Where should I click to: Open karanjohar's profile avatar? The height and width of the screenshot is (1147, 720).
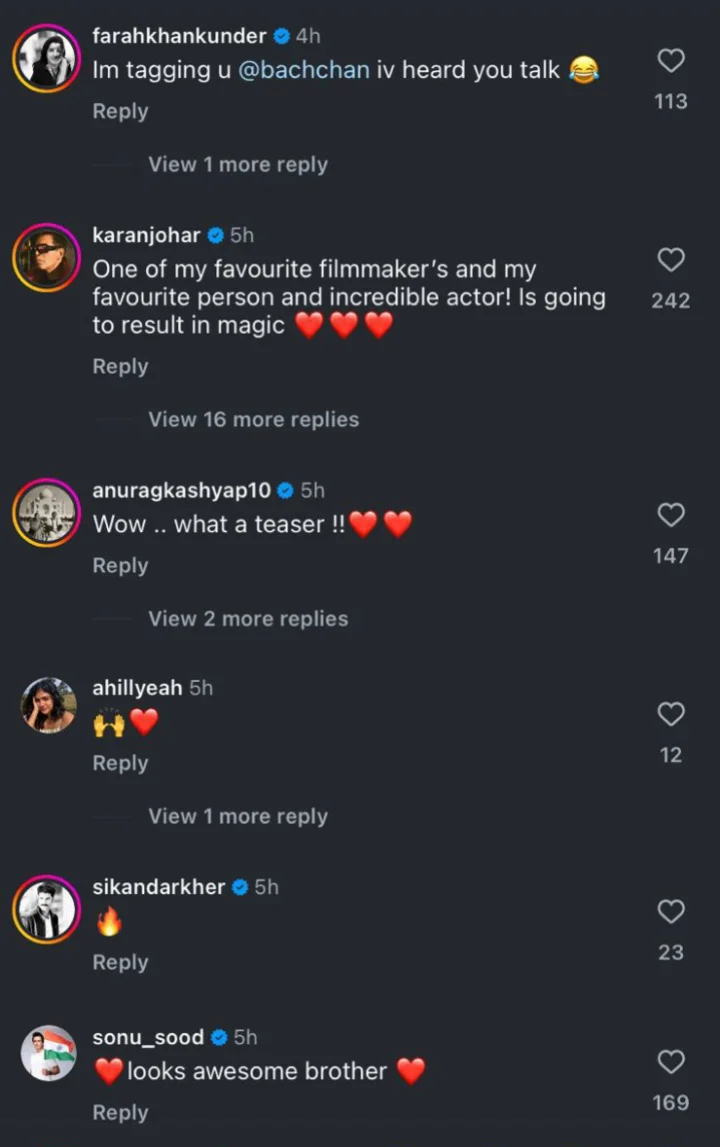click(47, 259)
